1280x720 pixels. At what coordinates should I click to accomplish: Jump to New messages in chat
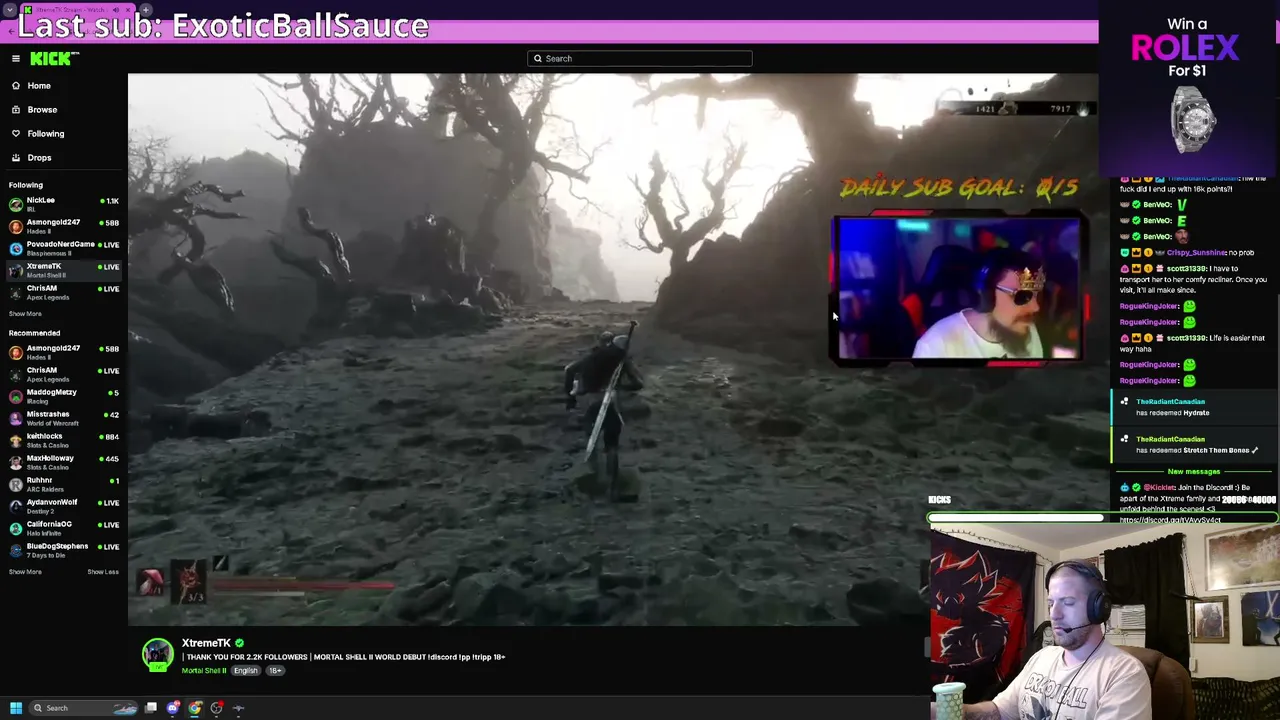pyautogui.click(x=1194, y=472)
